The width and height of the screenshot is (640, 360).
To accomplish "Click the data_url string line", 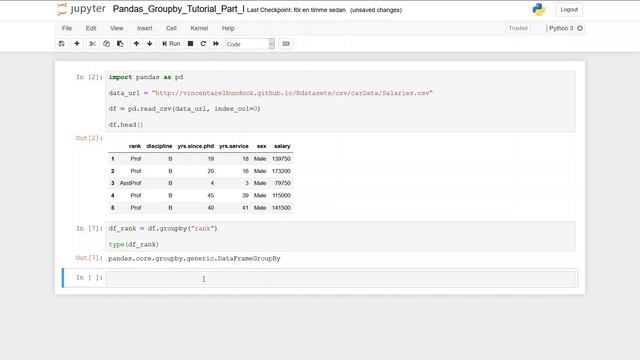I will click(x=270, y=93).
